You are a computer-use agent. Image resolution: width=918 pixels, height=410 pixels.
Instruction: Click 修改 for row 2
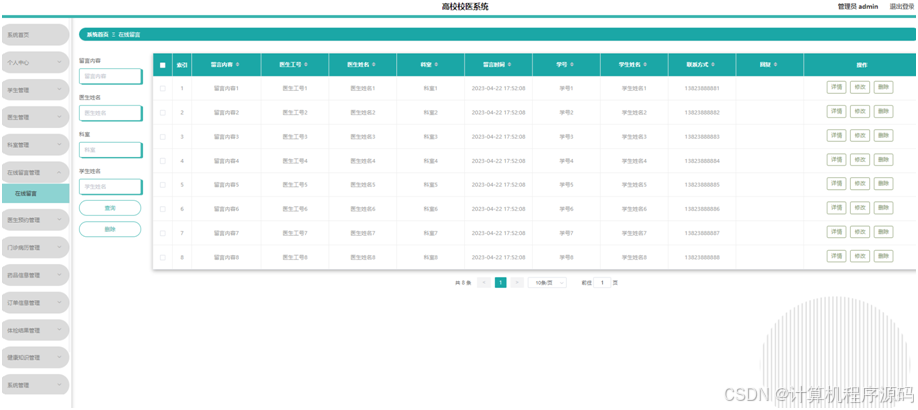[859, 112]
